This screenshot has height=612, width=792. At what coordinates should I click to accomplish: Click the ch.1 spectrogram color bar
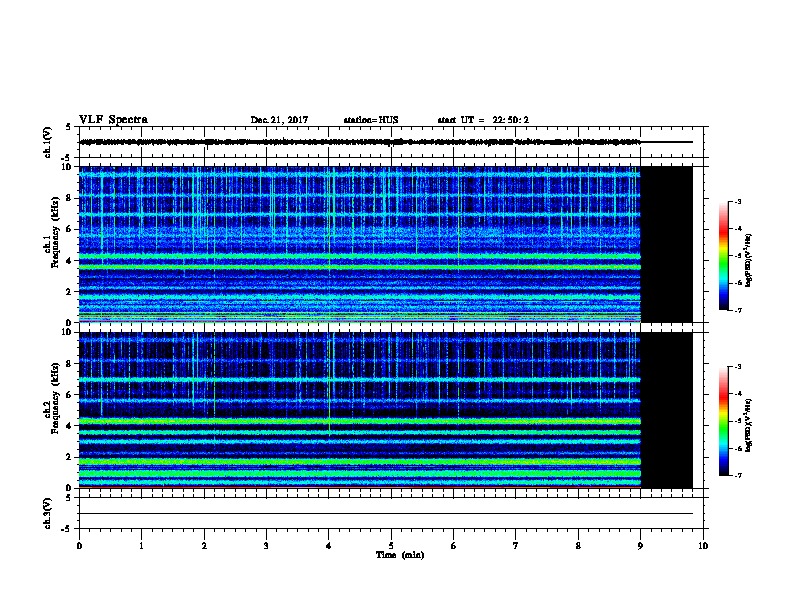coord(723,256)
